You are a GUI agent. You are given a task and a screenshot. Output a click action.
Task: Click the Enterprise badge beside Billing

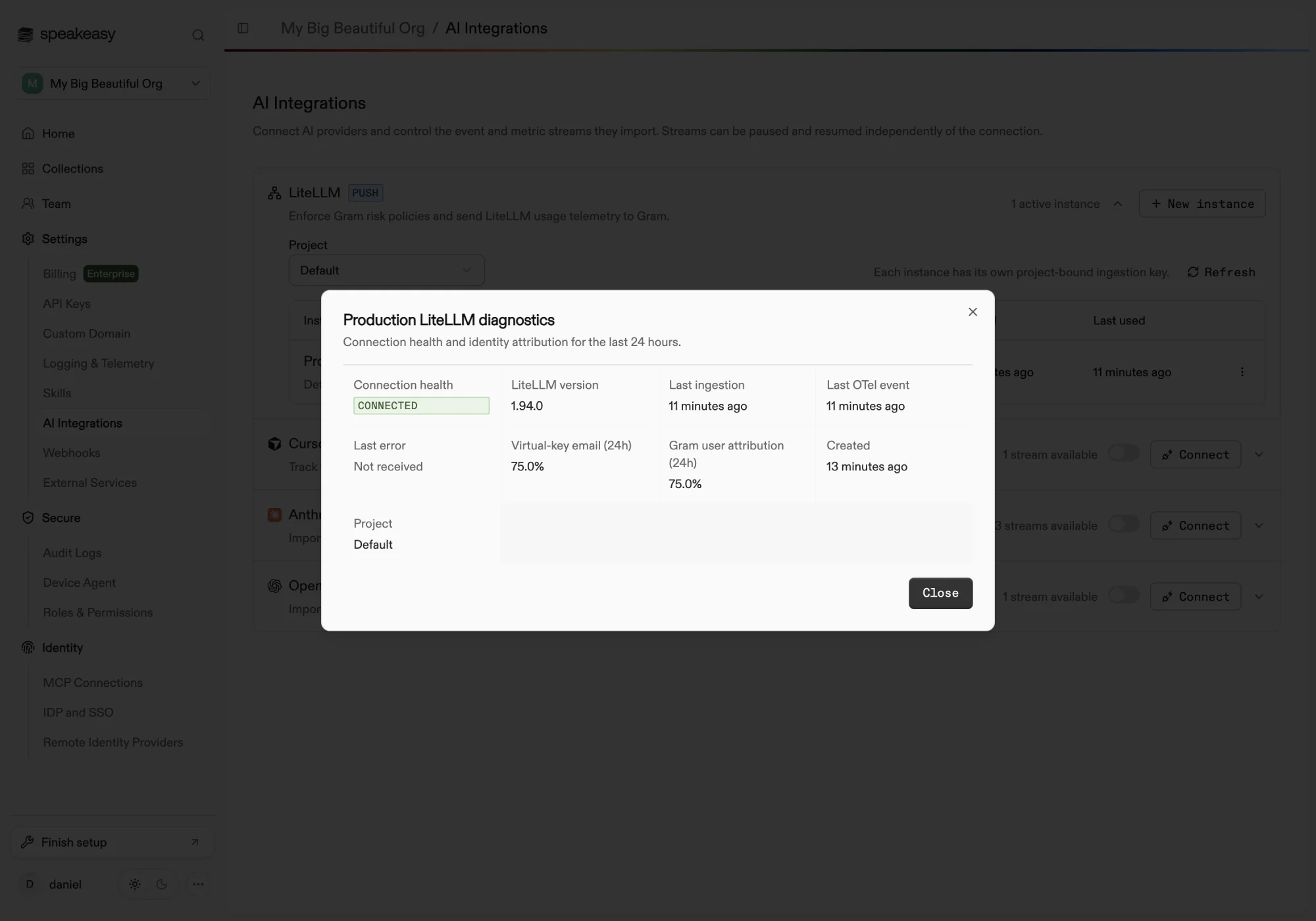point(111,274)
